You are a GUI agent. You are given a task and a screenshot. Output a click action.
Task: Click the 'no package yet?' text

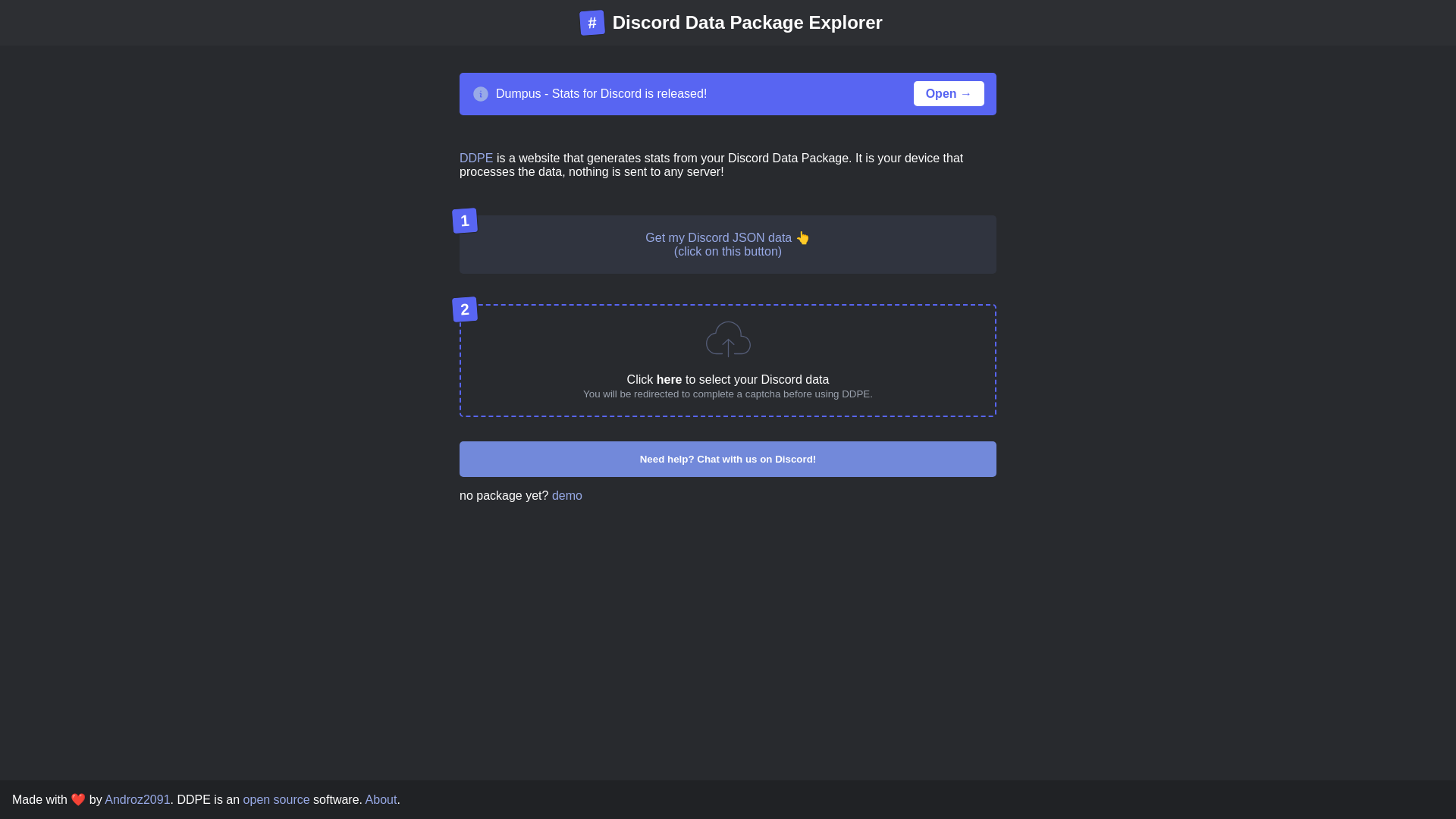[504, 496]
